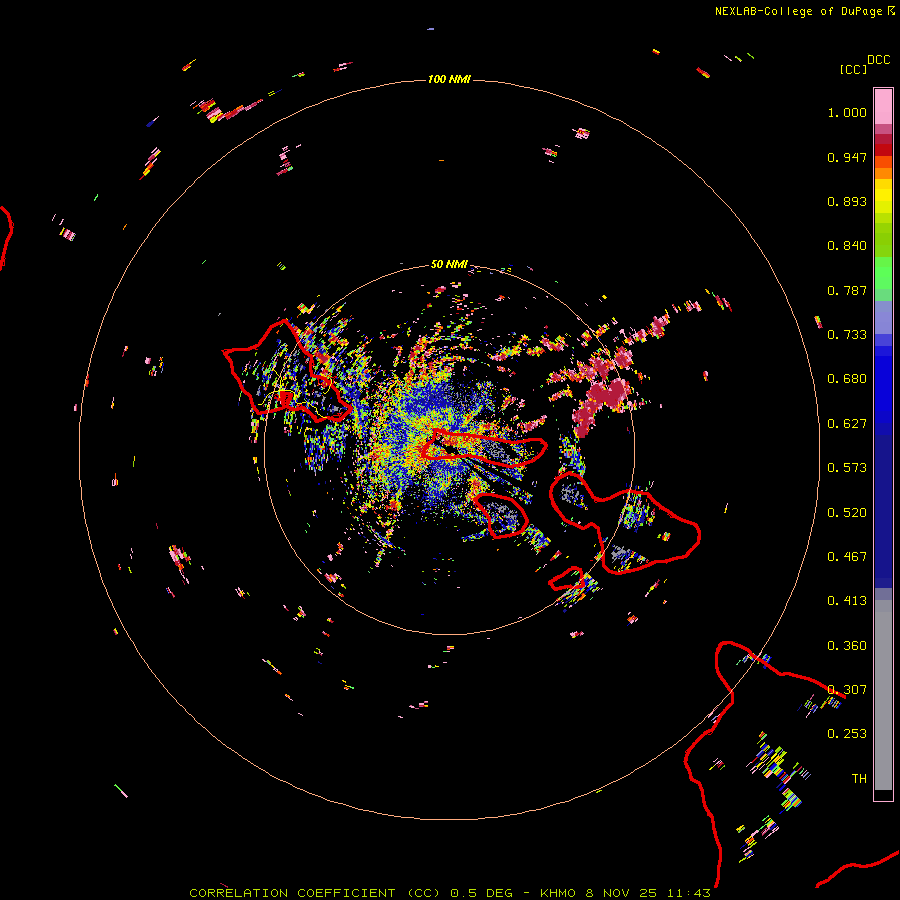900x900 pixels.
Task: Click CORRELATION COEFFICIENT in the bottom caption
Action: [x=292, y=893]
